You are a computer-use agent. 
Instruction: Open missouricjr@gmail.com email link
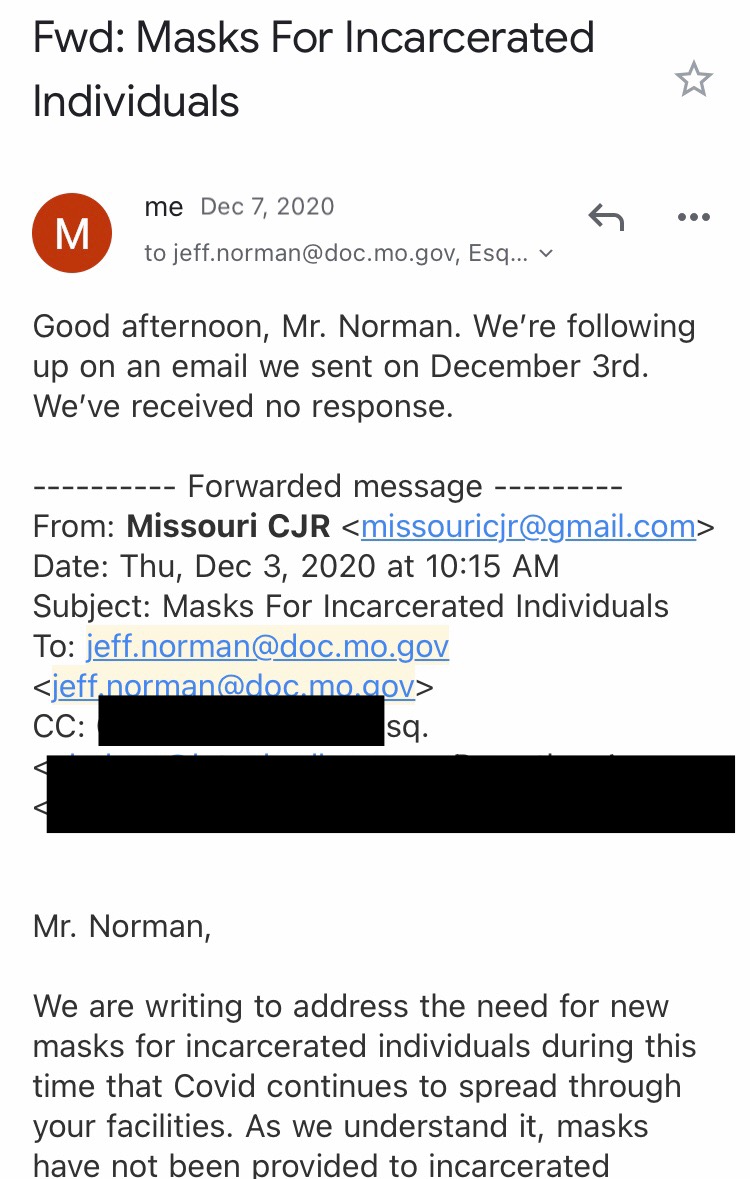[528, 526]
